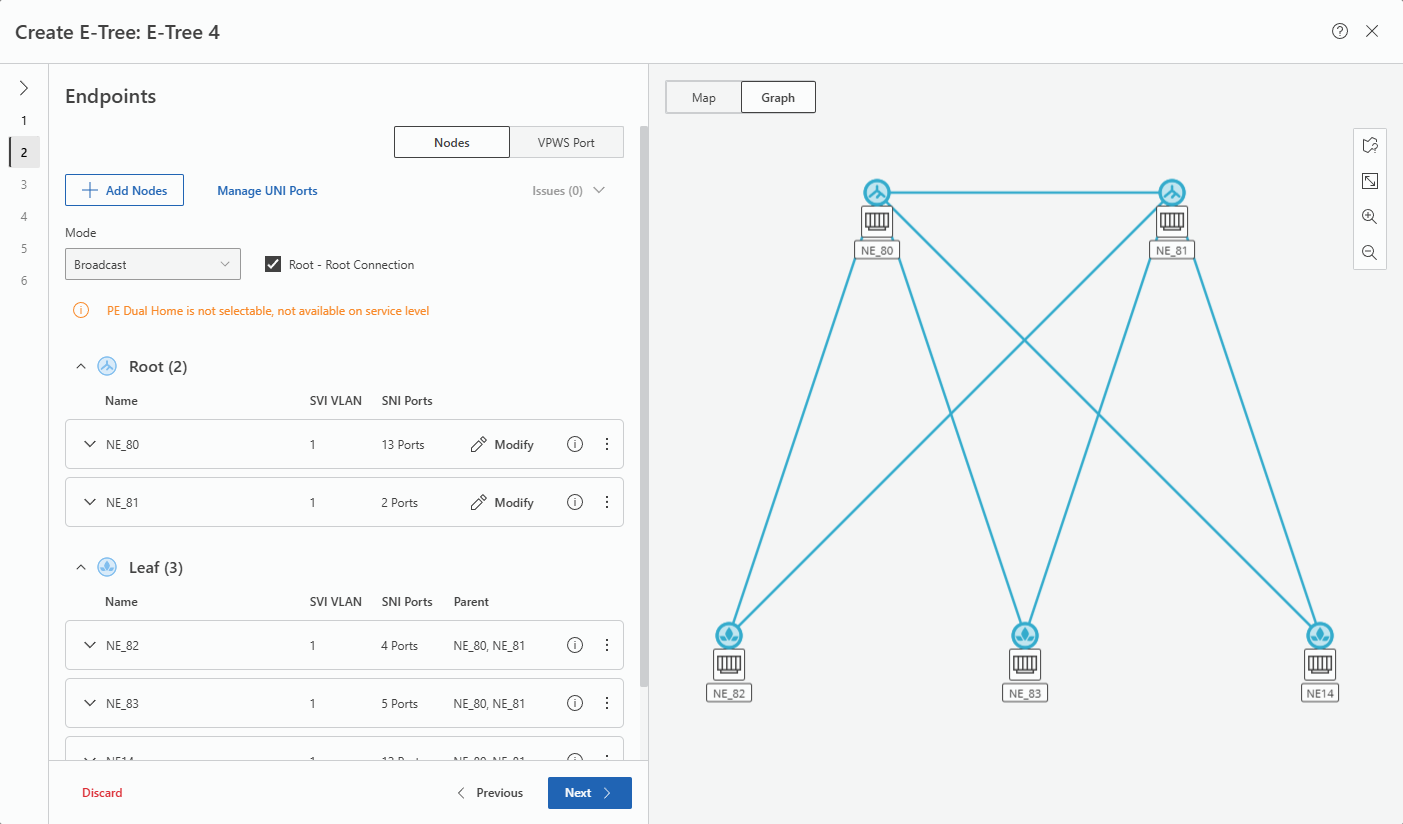This screenshot has height=824, width=1403.
Task: Open more options menu for NE_81
Action: coord(607,503)
